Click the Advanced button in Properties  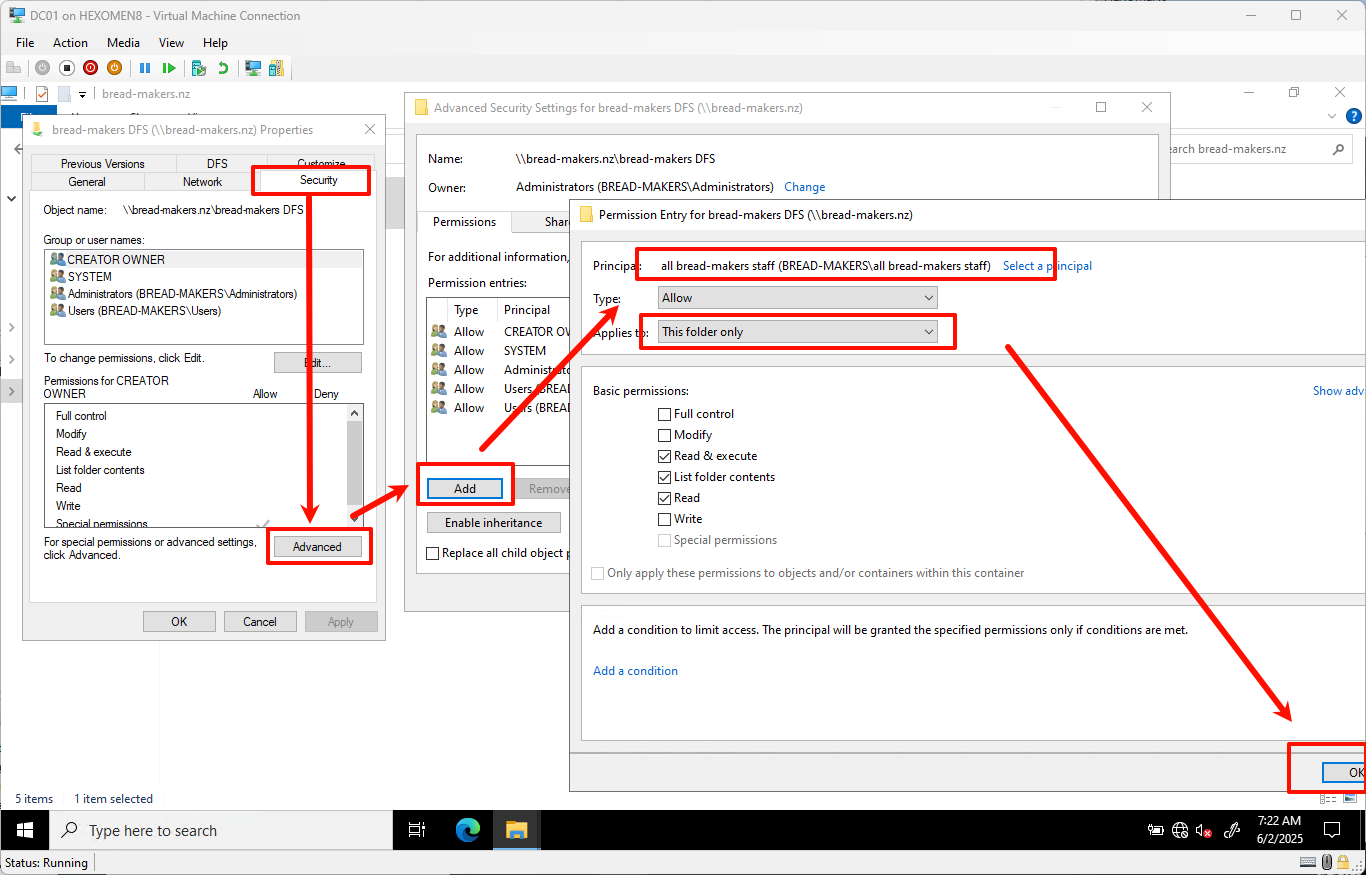tap(317, 547)
